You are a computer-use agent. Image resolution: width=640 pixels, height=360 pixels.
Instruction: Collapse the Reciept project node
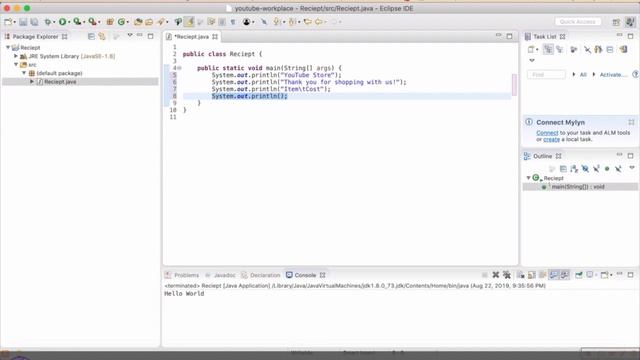8,47
